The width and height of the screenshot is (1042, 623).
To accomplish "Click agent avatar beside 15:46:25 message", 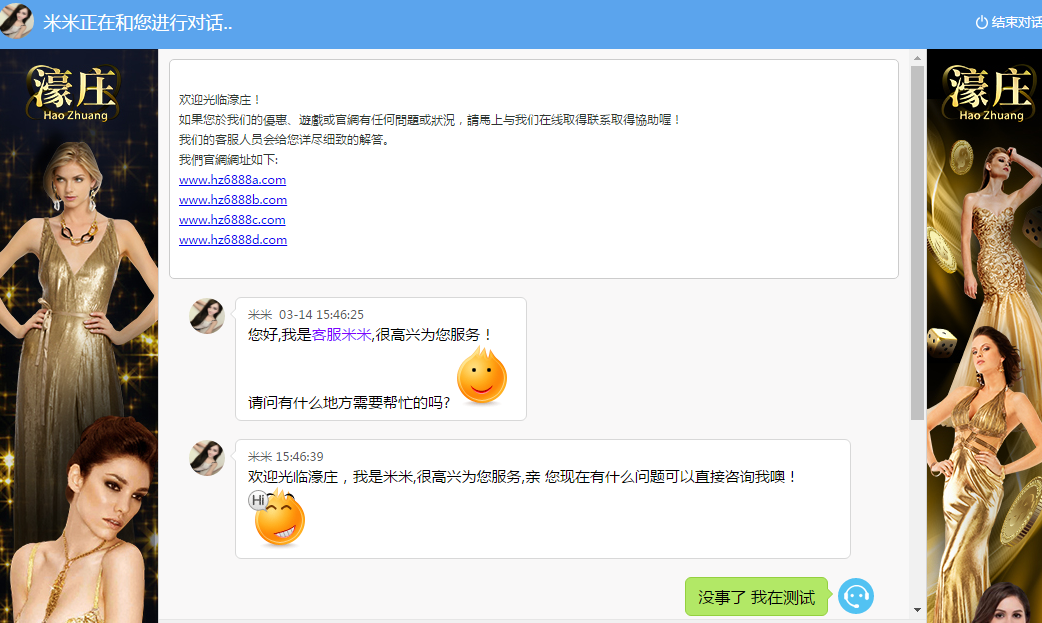I will pyautogui.click(x=207, y=316).
